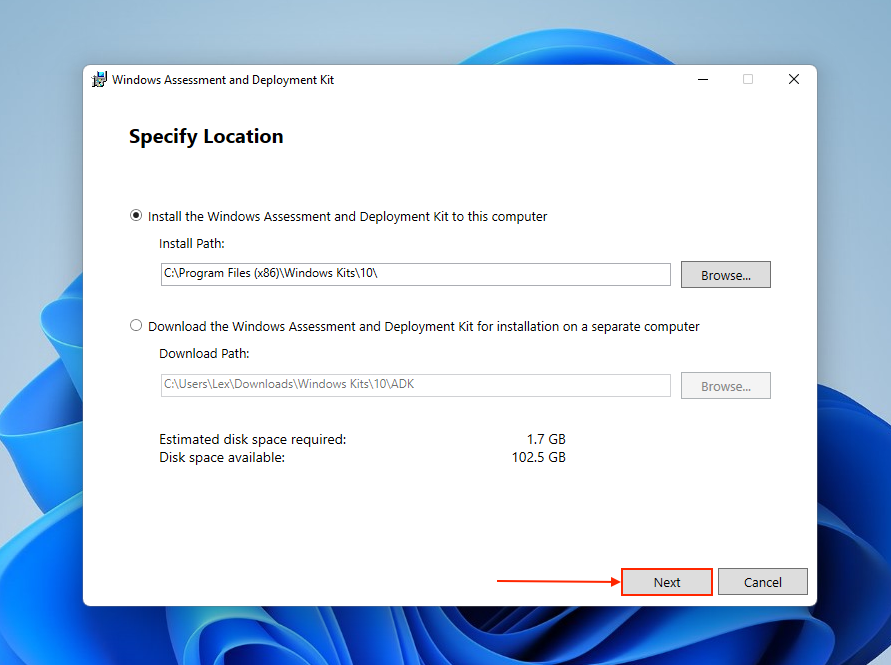Select download for separate computer option
Image resolution: width=891 pixels, height=665 pixels.
point(135,326)
